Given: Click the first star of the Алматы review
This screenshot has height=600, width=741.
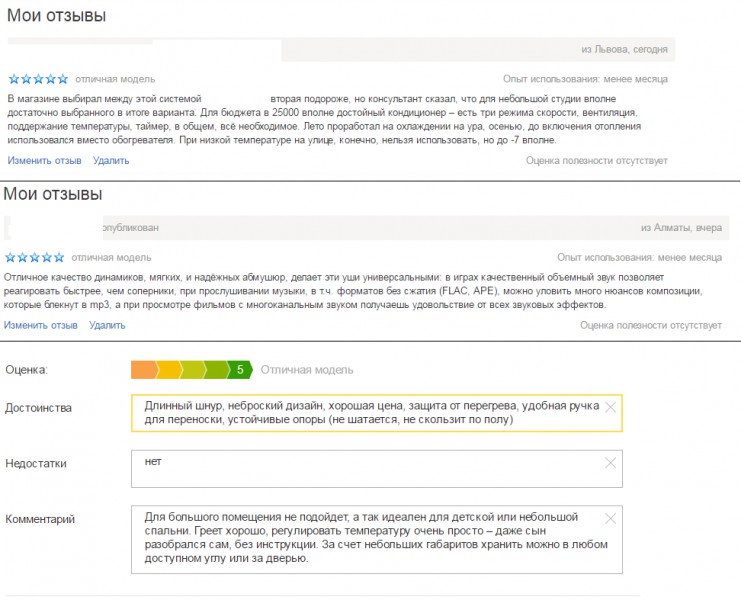Looking at the screenshot, I should [x=9, y=257].
